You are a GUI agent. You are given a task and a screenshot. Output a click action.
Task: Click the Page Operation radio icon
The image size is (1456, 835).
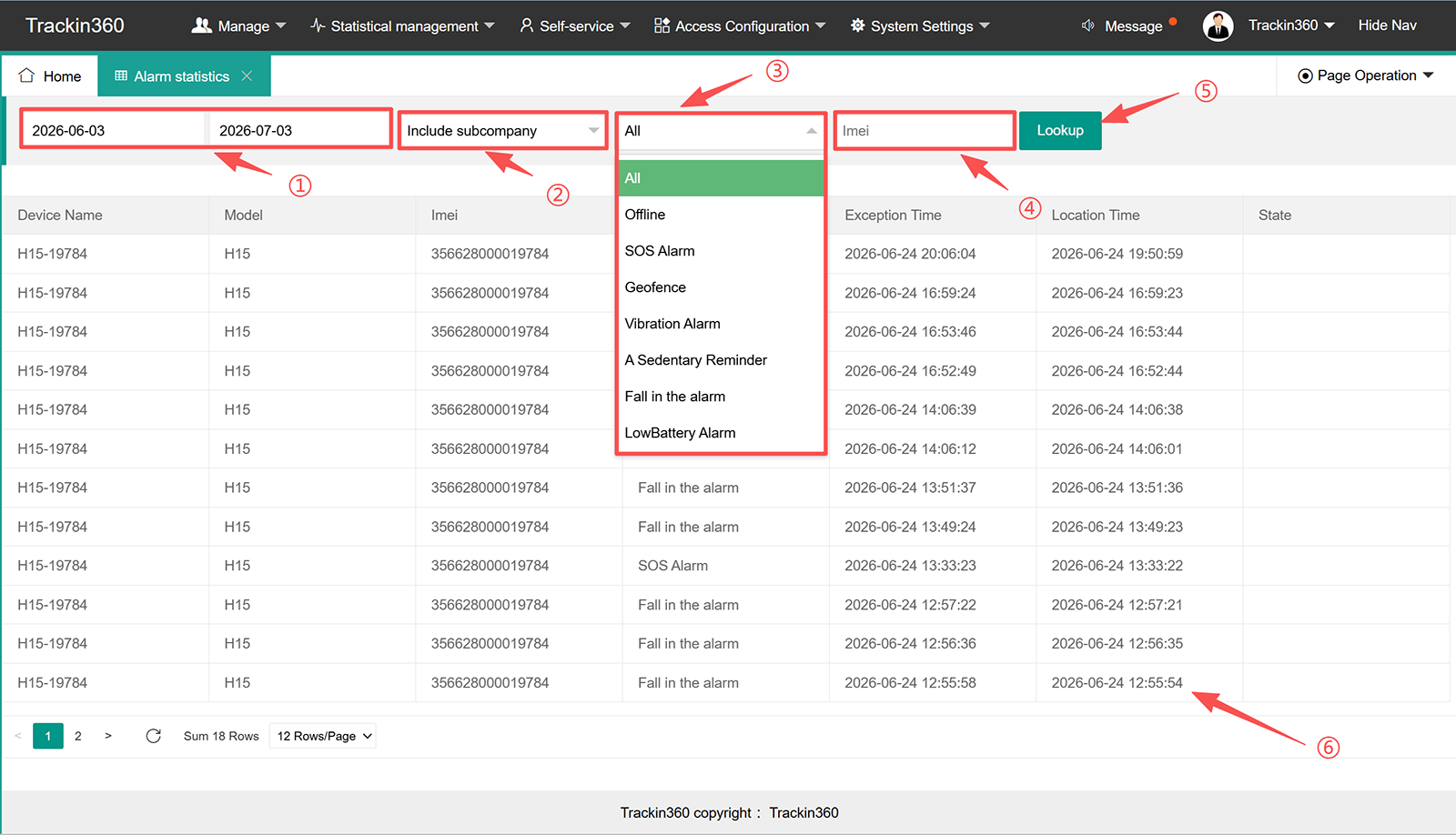(x=1305, y=75)
